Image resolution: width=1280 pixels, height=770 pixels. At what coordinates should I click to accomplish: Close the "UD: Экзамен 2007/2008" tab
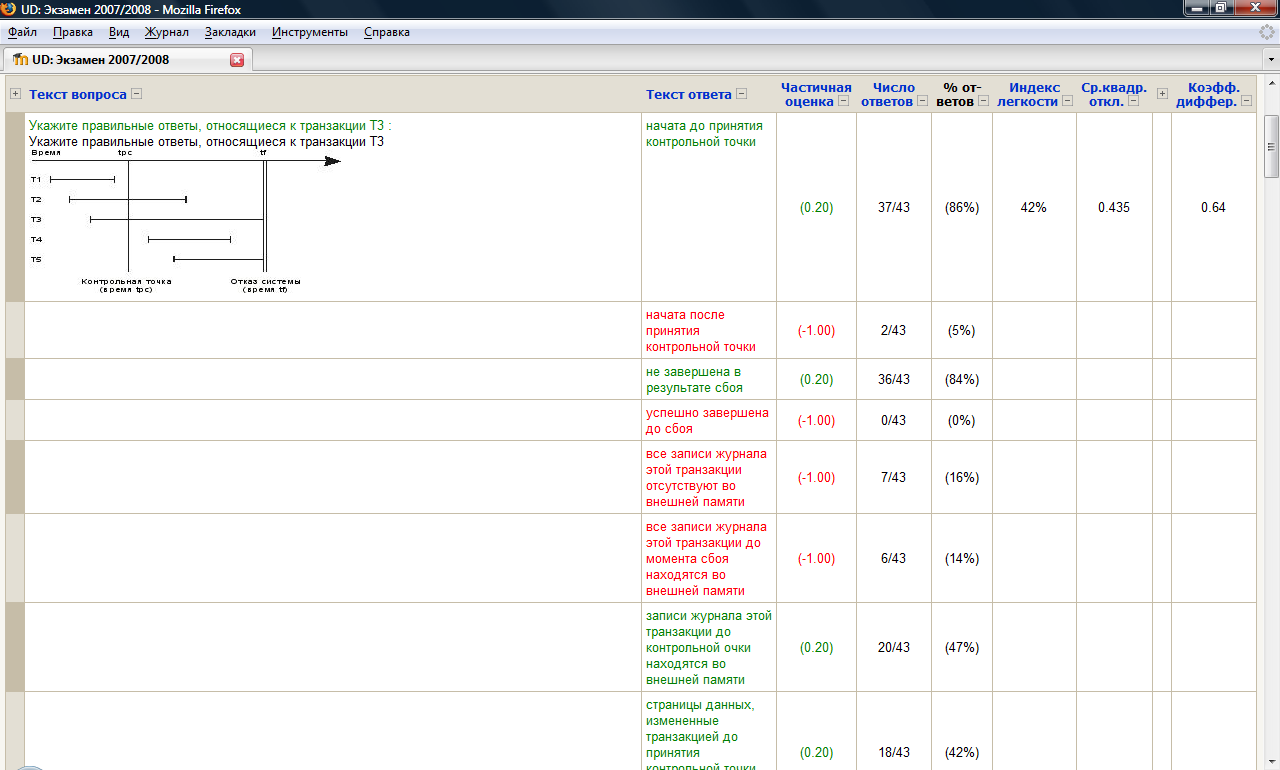[237, 60]
